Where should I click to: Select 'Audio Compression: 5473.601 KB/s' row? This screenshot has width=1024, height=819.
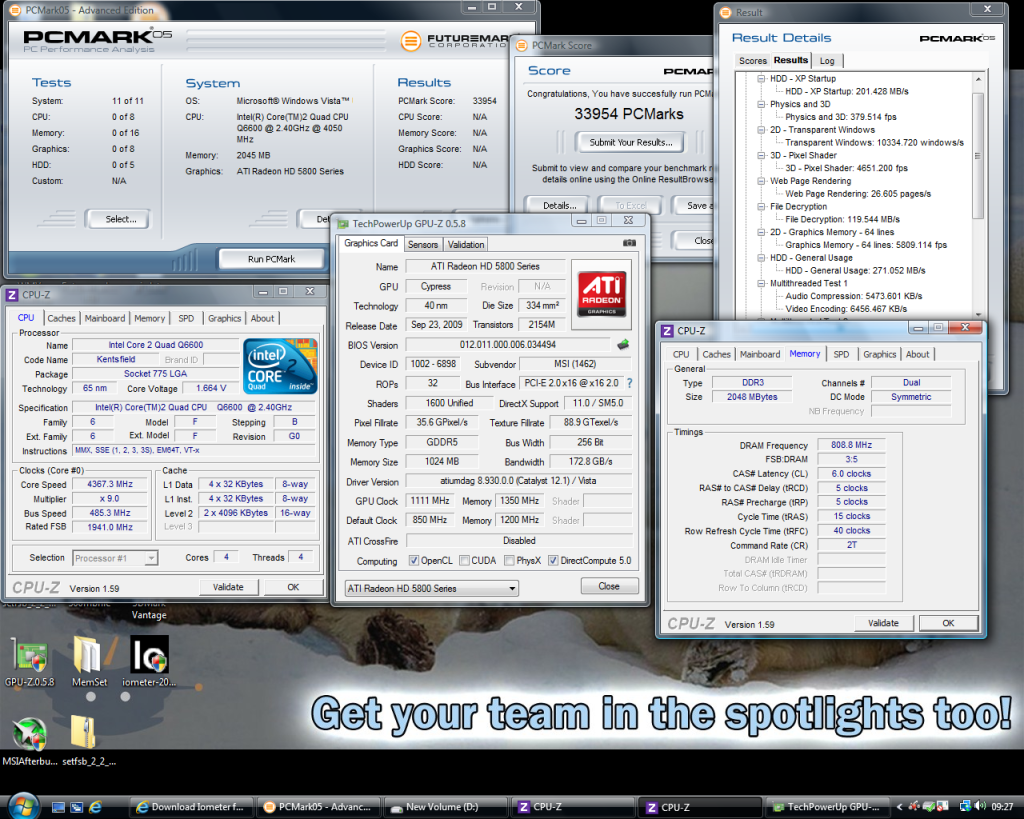click(x=854, y=296)
